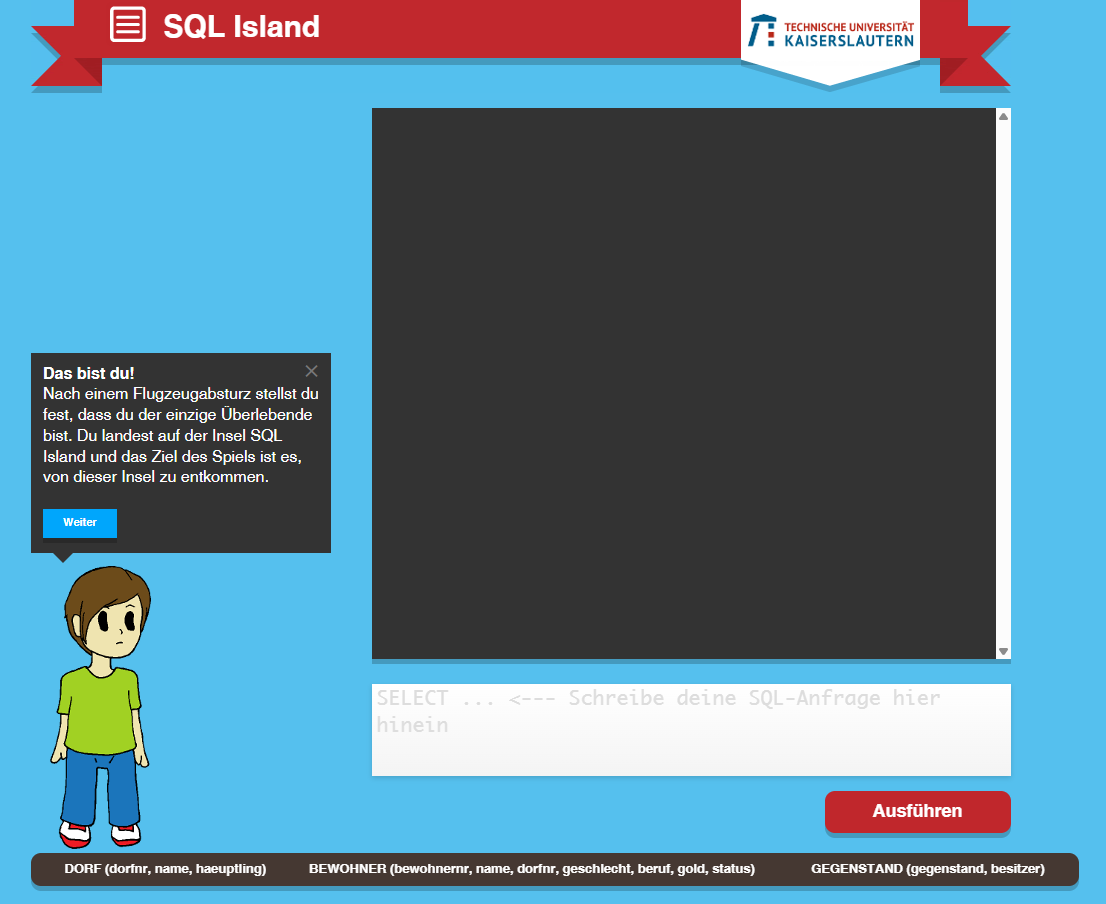
Task: Close the 'Das bist du!' speech bubble
Action: (x=311, y=371)
